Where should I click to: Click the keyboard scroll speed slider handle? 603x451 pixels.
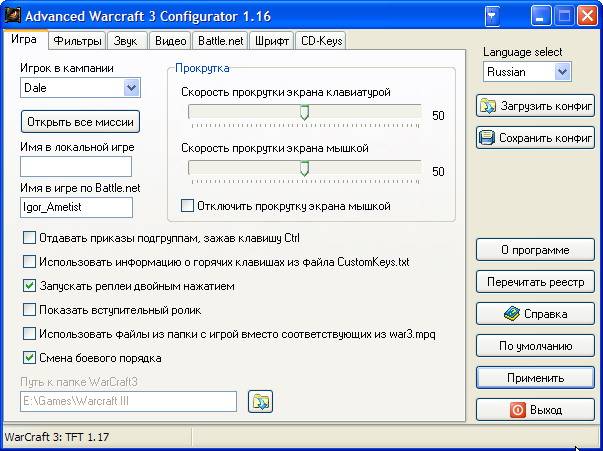[x=304, y=112]
